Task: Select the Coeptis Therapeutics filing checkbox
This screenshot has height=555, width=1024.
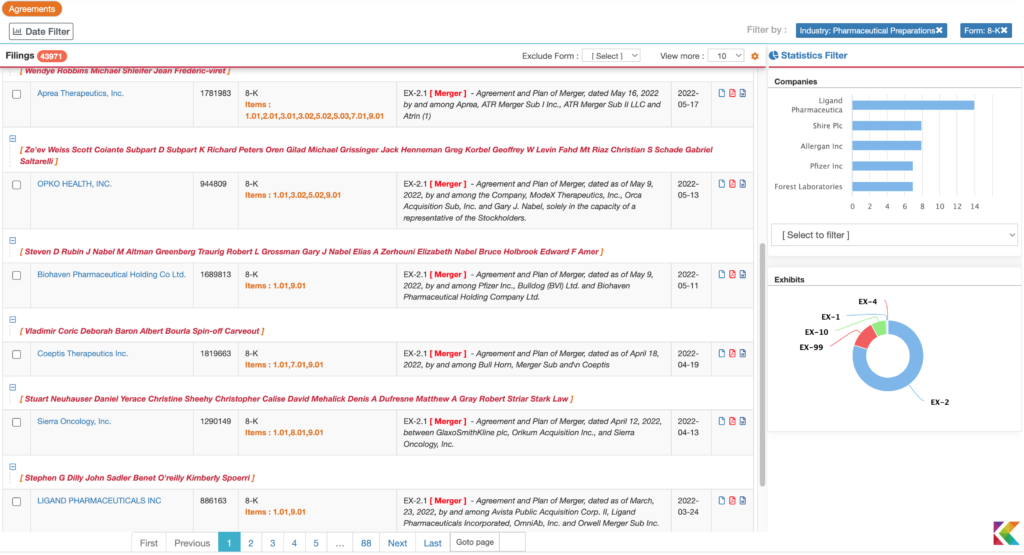Action: (x=16, y=354)
